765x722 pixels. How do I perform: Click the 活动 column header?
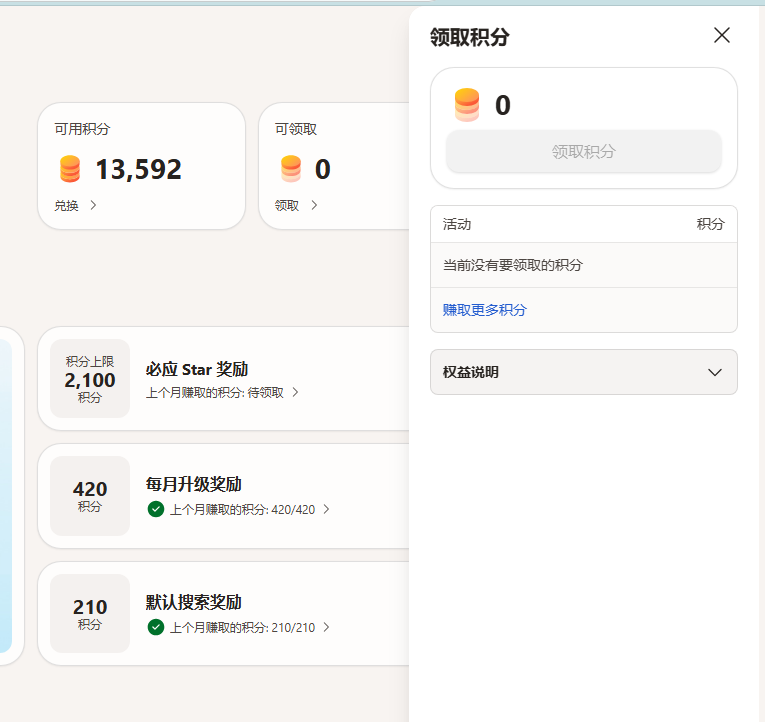click(457, 224)
